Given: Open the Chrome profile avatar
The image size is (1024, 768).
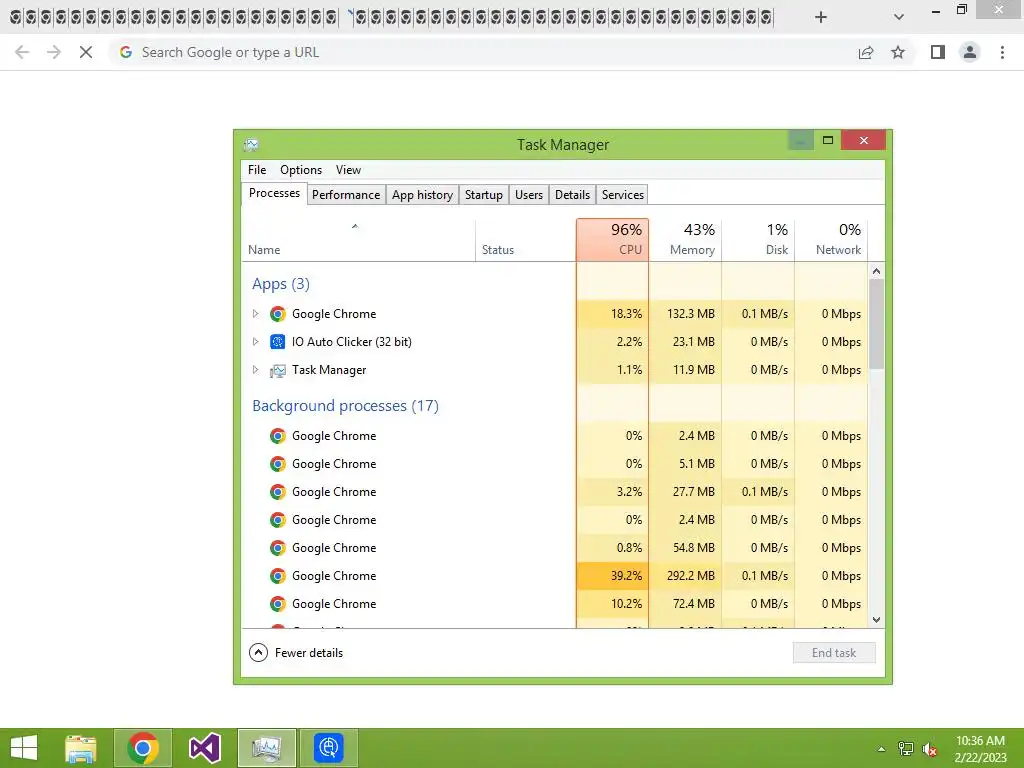Looking at the screenshot, I should [x=970, y=52].
